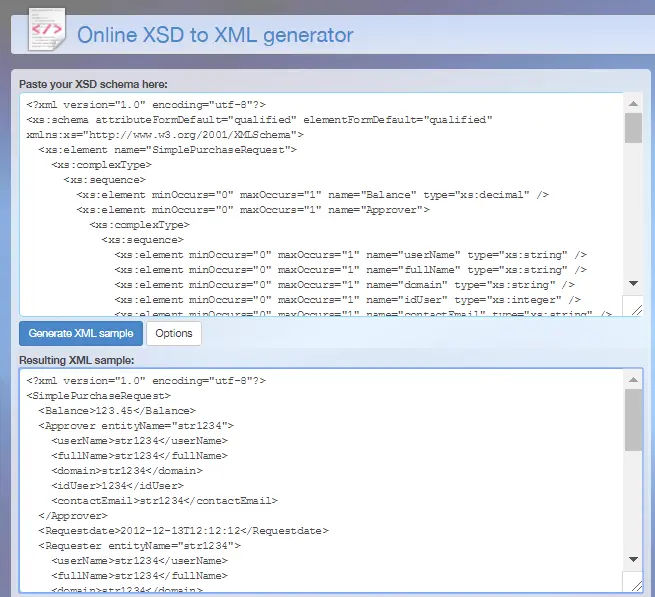Click the XML sample scrollbar down arrow
The height and width of the screenshot is (597, 655).
[633, 559]
